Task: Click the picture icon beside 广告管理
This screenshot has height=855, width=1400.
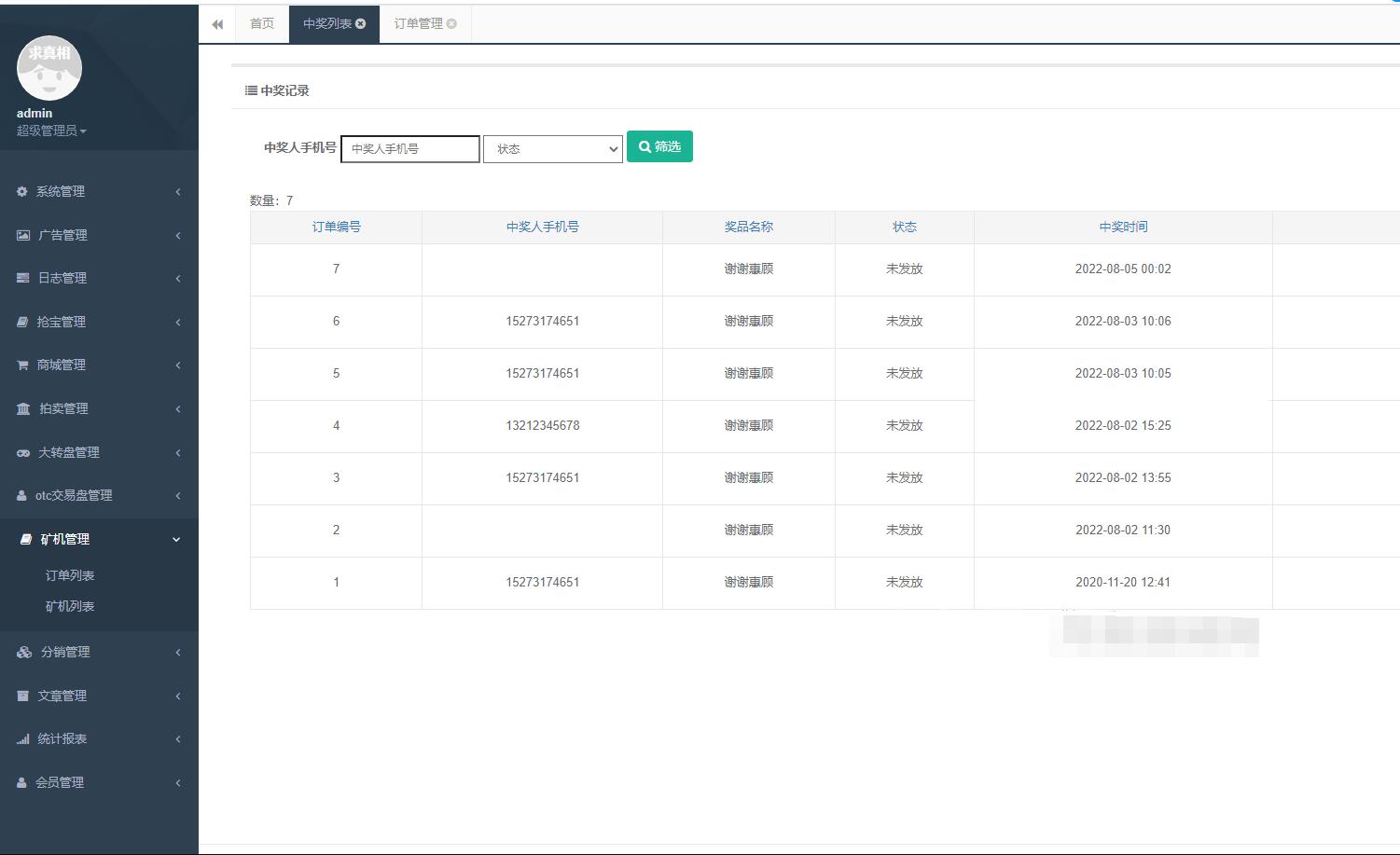Action: coord(23,235)
